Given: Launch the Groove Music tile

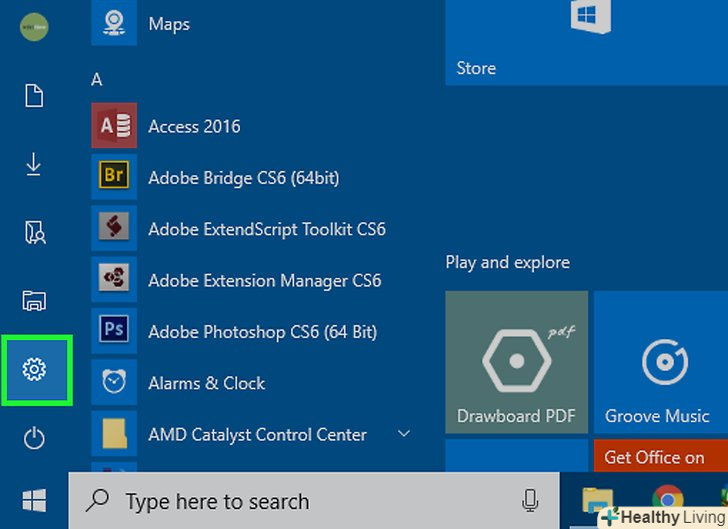Looking at the screenshot, I should click(660, 362).
